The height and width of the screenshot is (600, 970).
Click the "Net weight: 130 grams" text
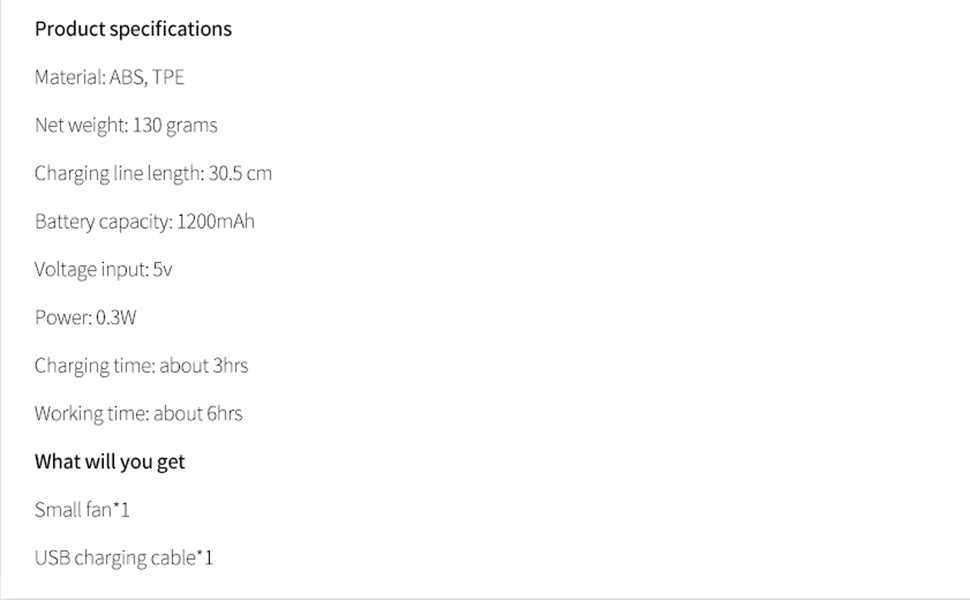tap(125, 125)
